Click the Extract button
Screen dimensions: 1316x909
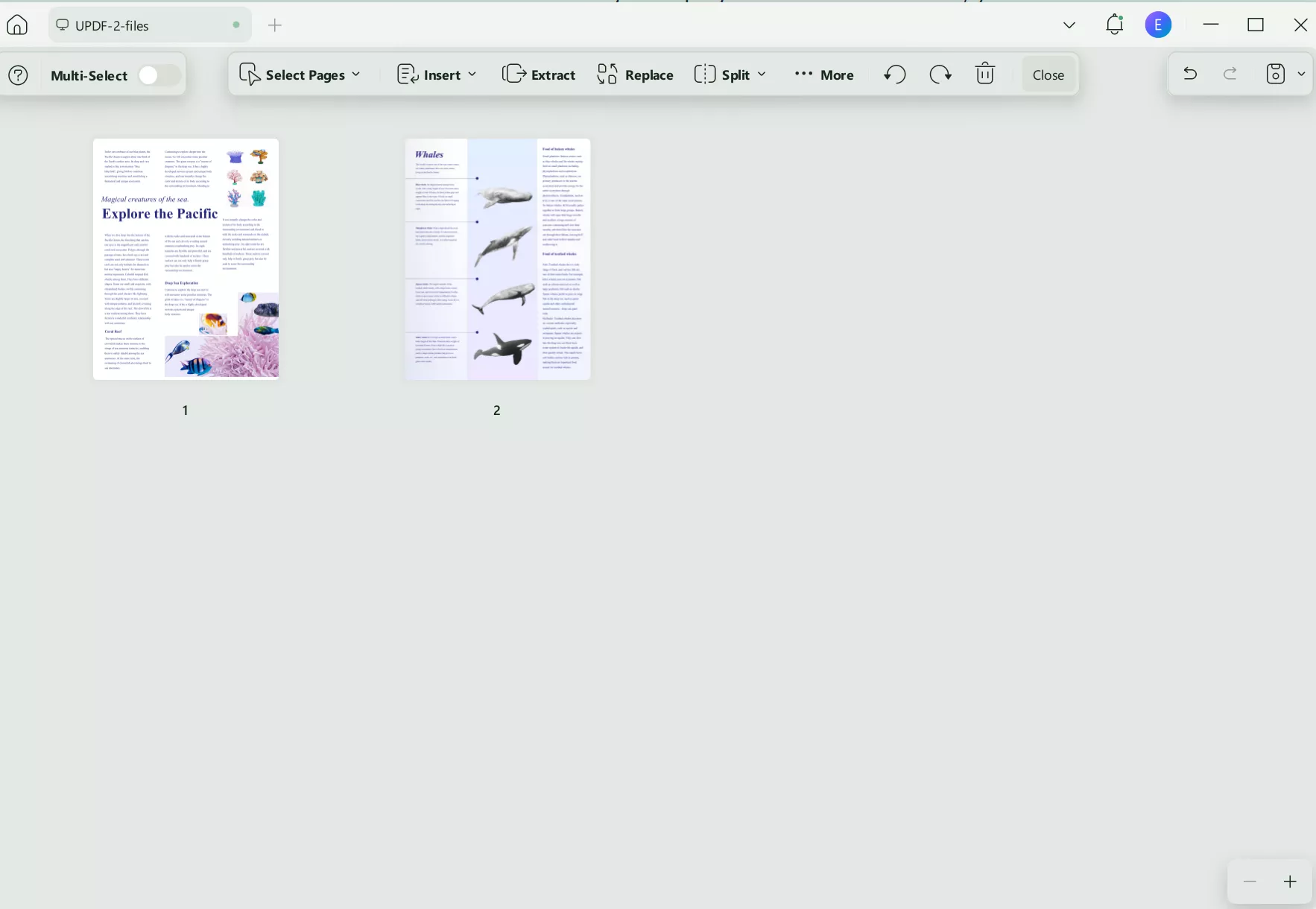pyautogui.click(x=539, y=75)
